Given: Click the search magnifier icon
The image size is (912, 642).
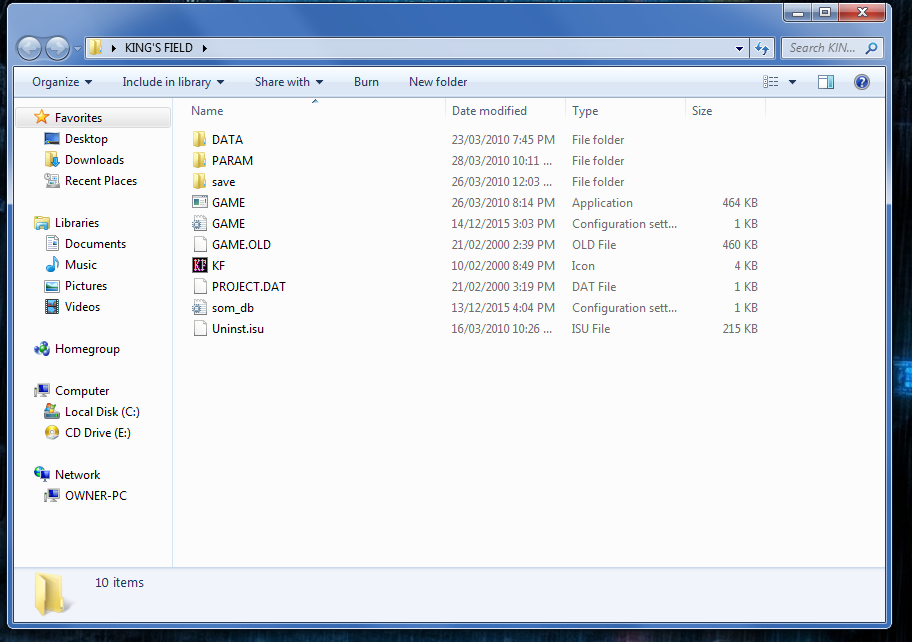Looking at the screenshot, I should point(871,48).
